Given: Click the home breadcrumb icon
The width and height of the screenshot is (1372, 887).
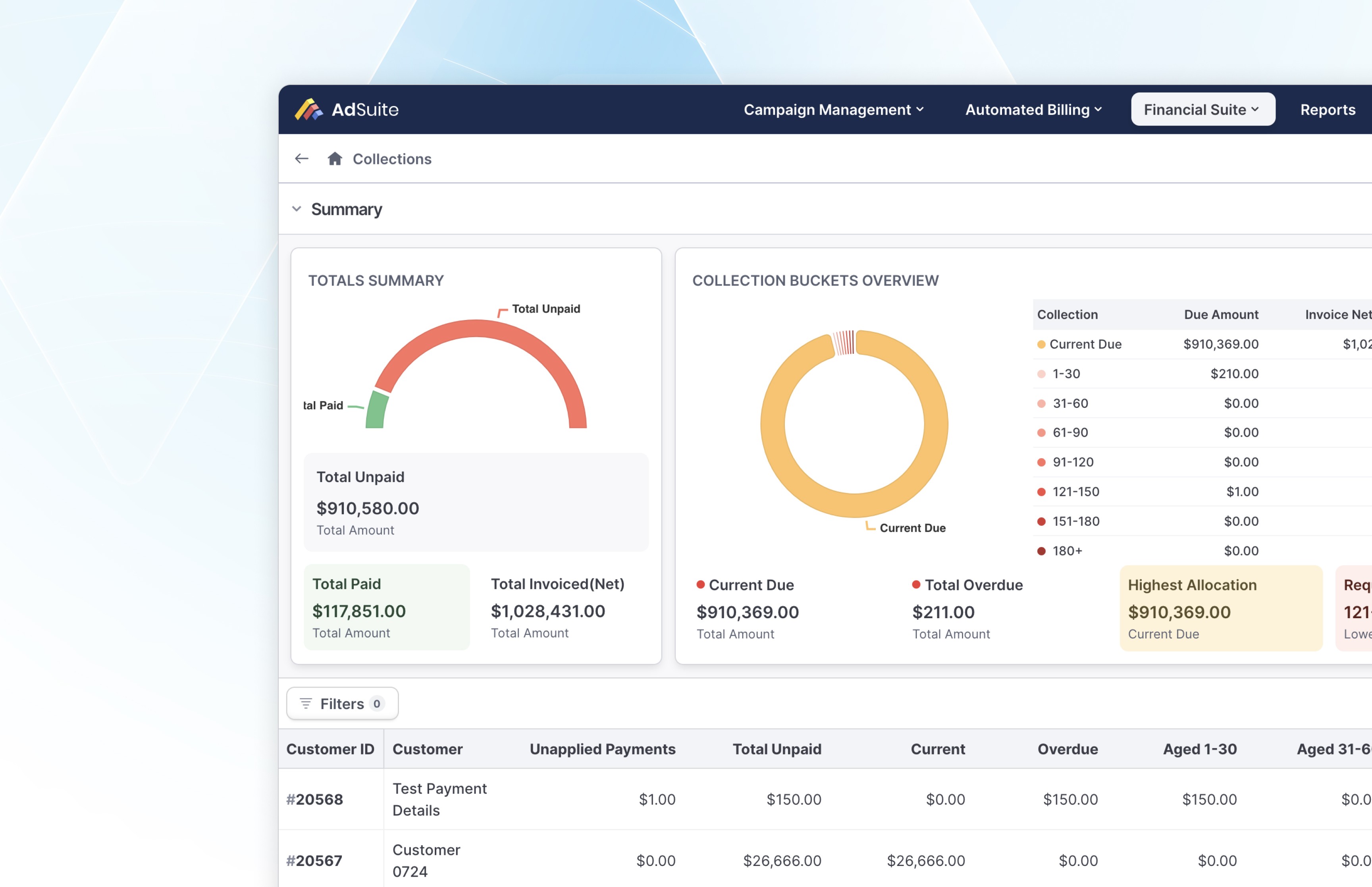Looking at the screenshot, I should pyautogui.click(x=335, y=159).
